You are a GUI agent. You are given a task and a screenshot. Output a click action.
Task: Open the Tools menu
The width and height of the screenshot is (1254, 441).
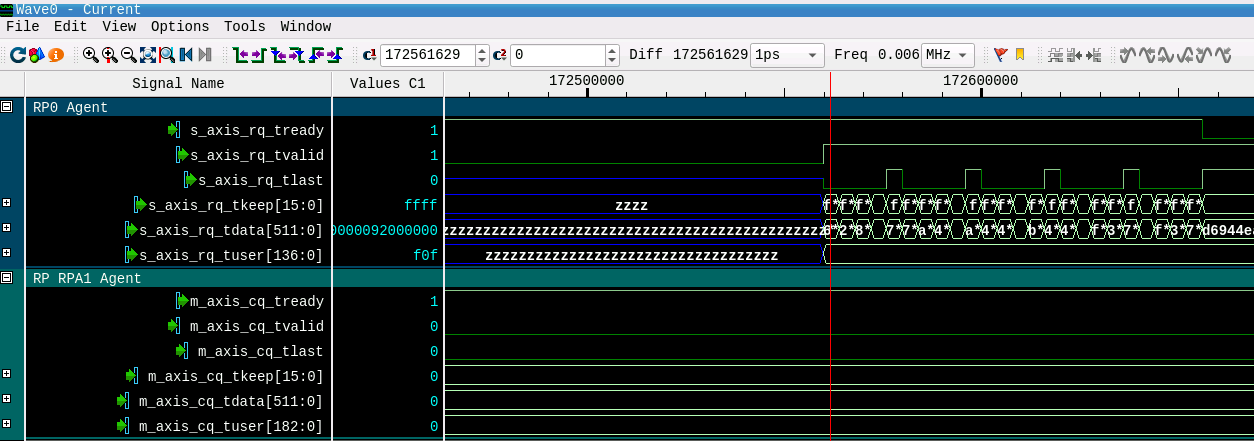click(x=245, y=27)
